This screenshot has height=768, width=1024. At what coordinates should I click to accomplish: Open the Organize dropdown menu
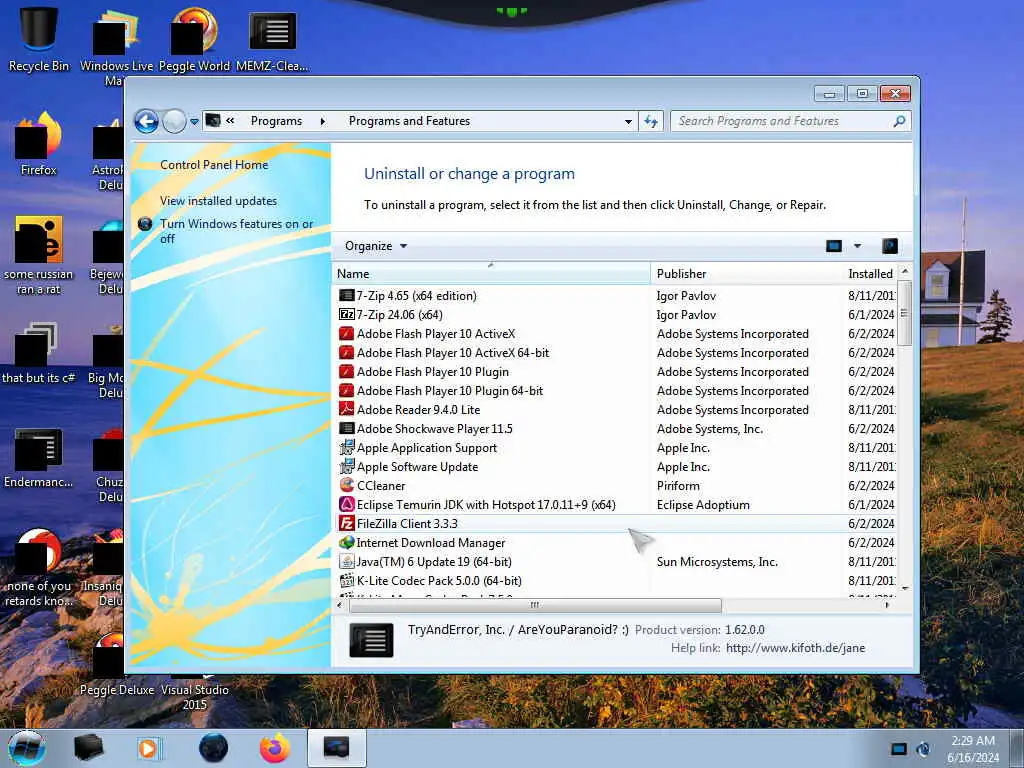(x=376, y=246)
